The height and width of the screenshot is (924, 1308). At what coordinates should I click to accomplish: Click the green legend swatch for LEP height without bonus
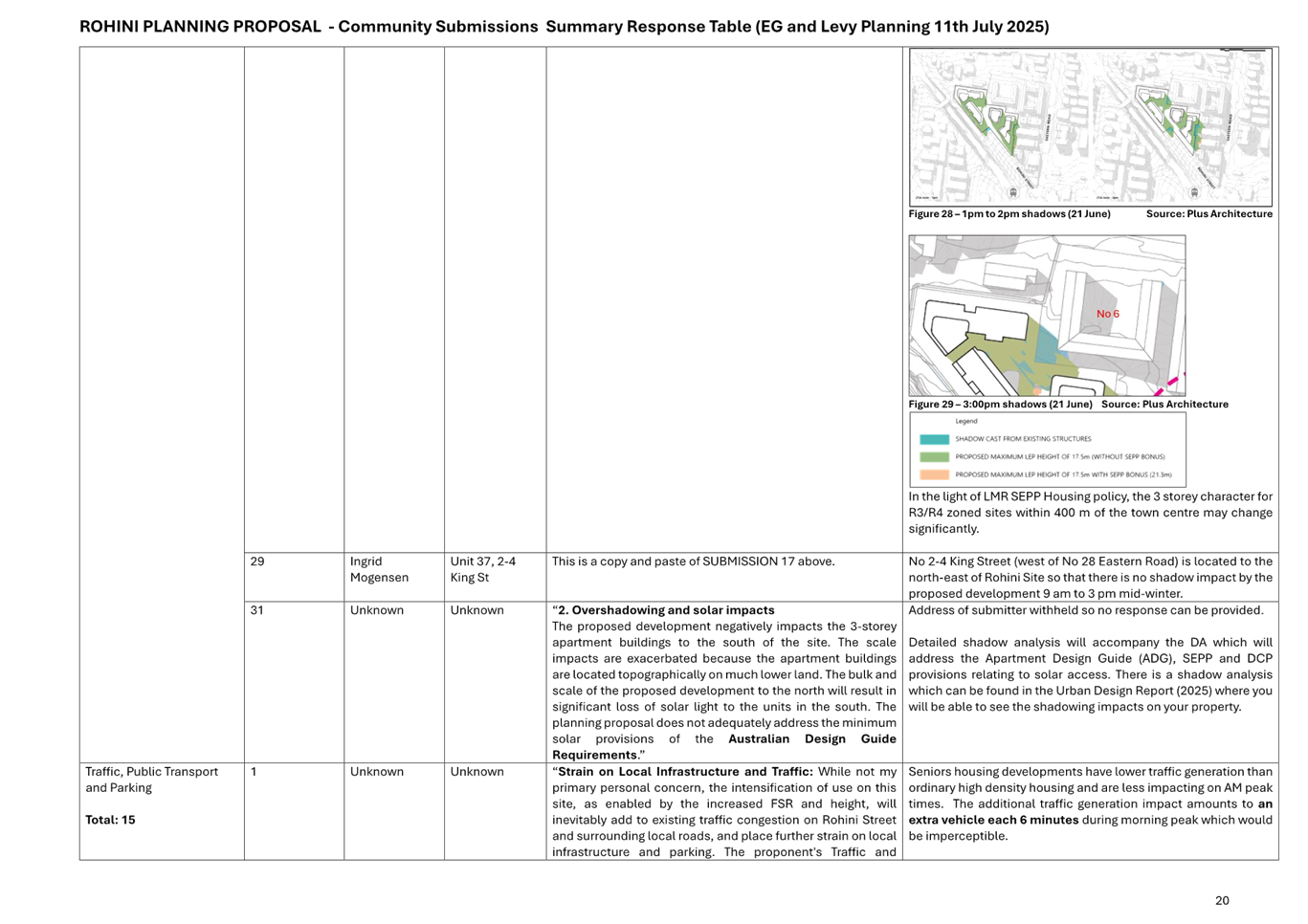[x=934, y=457]
